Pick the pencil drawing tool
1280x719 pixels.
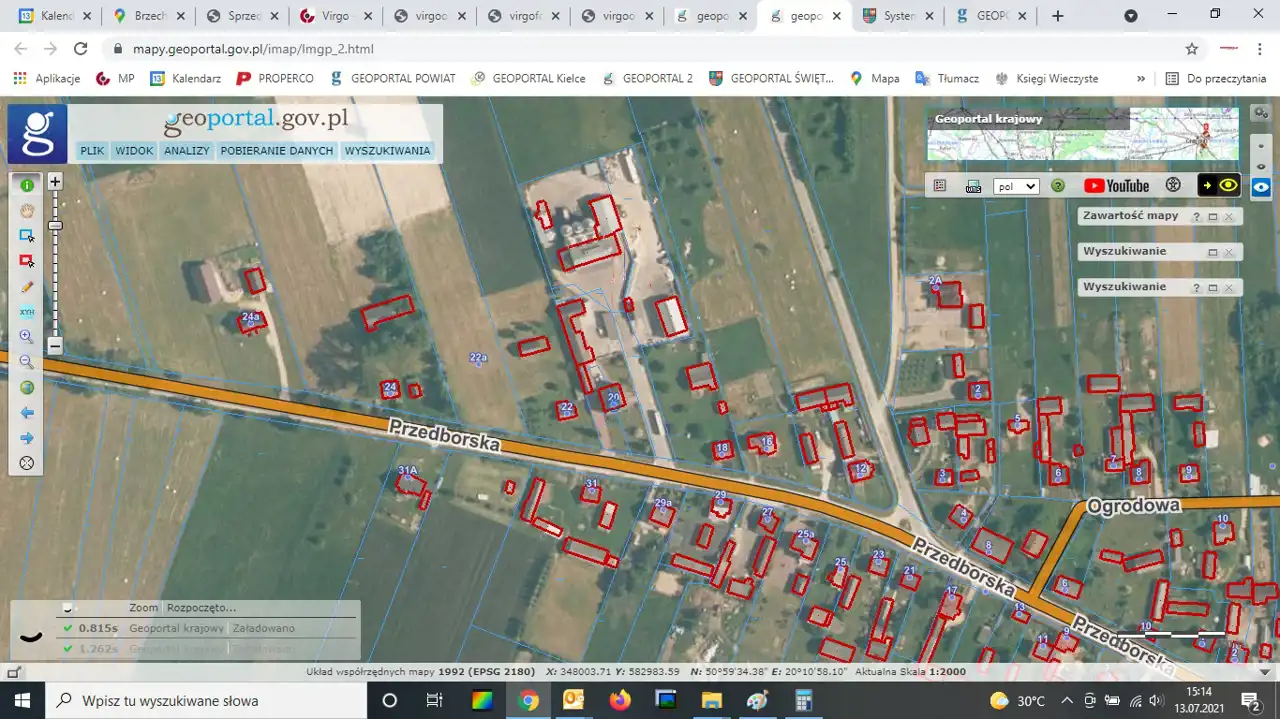pyautogui.click(x=27, y=287)
